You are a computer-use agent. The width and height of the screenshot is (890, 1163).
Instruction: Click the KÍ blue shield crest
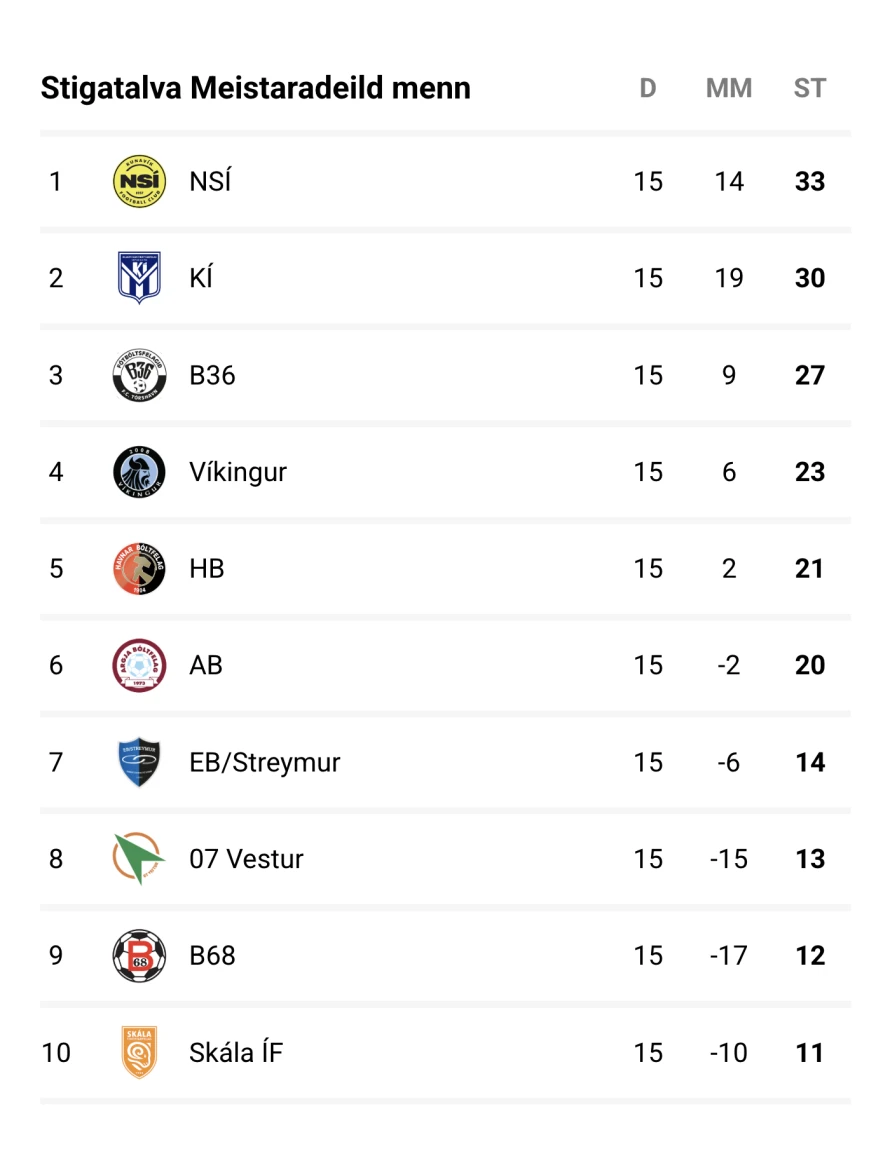(x=139, y=277)
